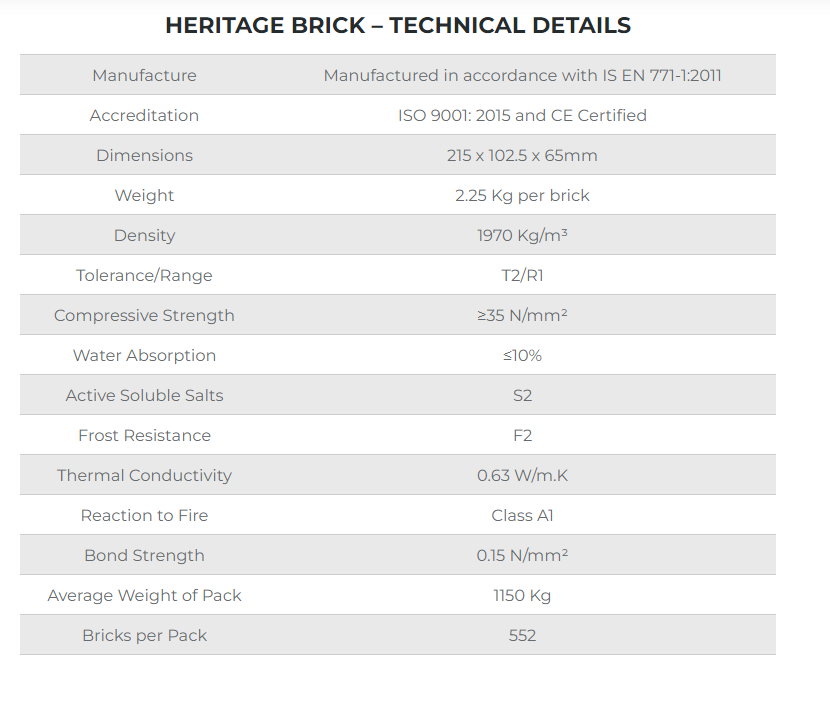The image size is (830, 706).
Task: Click the Weight row label
Action: point(145,195)
